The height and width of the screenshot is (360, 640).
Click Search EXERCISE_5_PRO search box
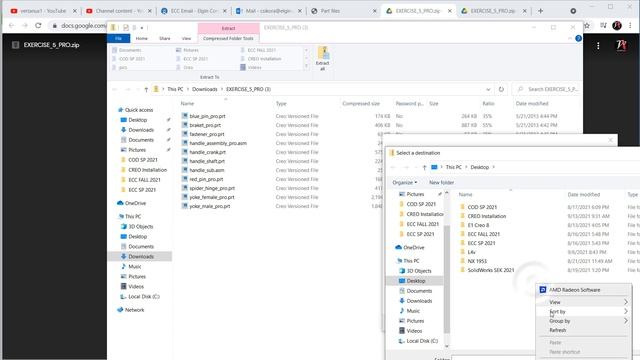point(547,89)
